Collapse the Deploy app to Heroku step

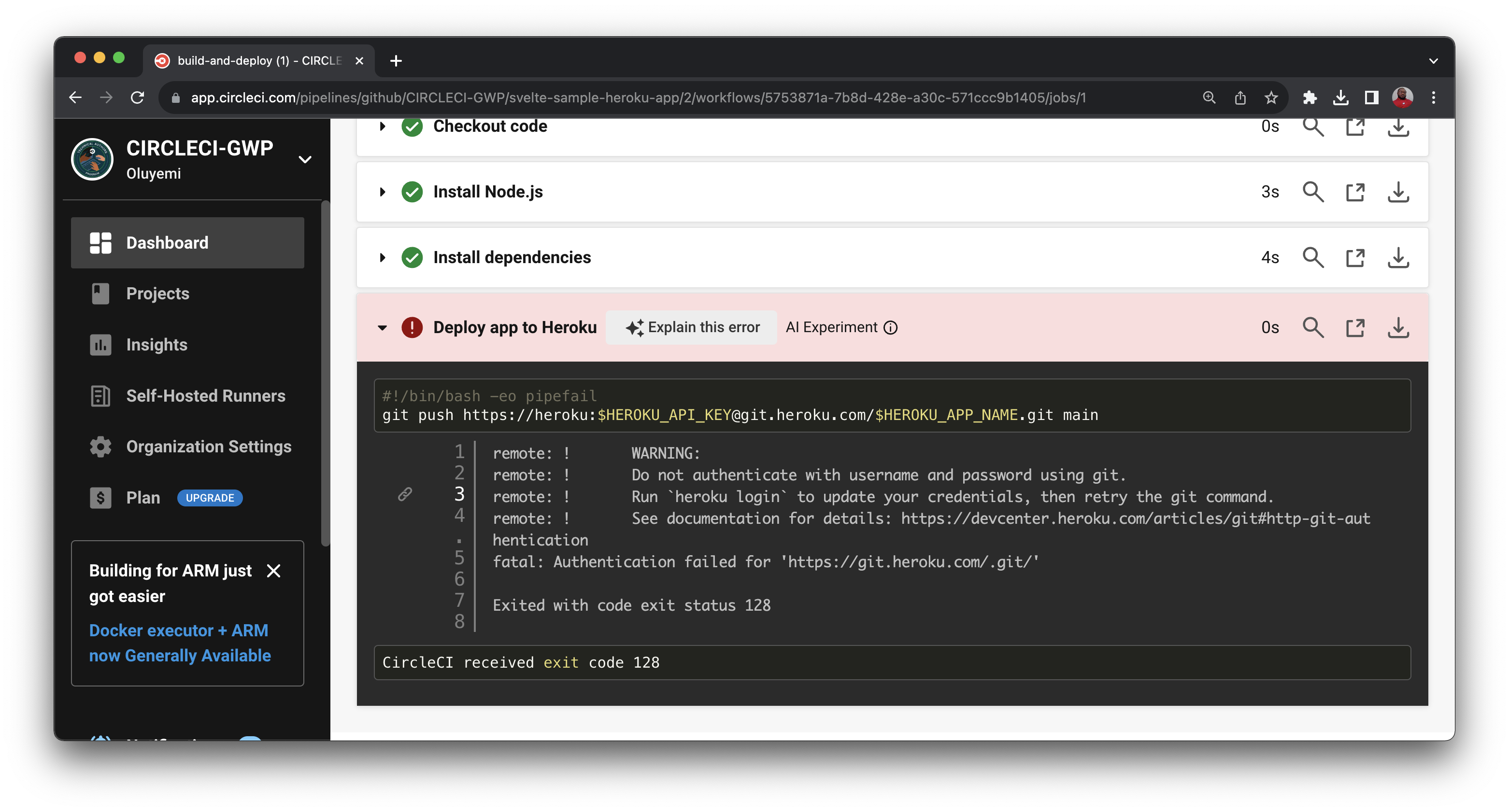coord(383,328)
